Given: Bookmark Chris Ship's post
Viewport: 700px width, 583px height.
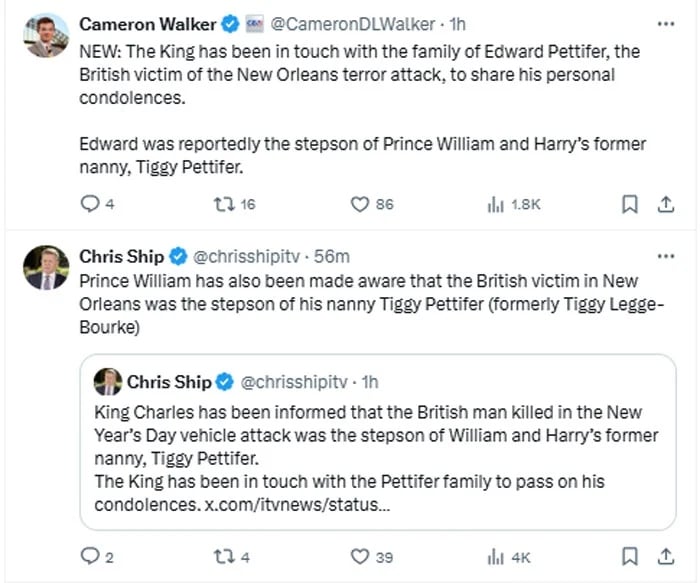Looking at the screenshot, I should pyautogui.click(x=630, y=556).
